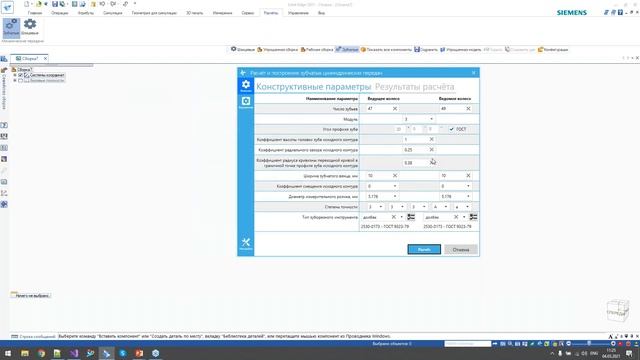Viewport: 640px width, 360px height.
Task: Open driven wheel measuring roller diameter dropdown
Action: click(x=468, y=196)
